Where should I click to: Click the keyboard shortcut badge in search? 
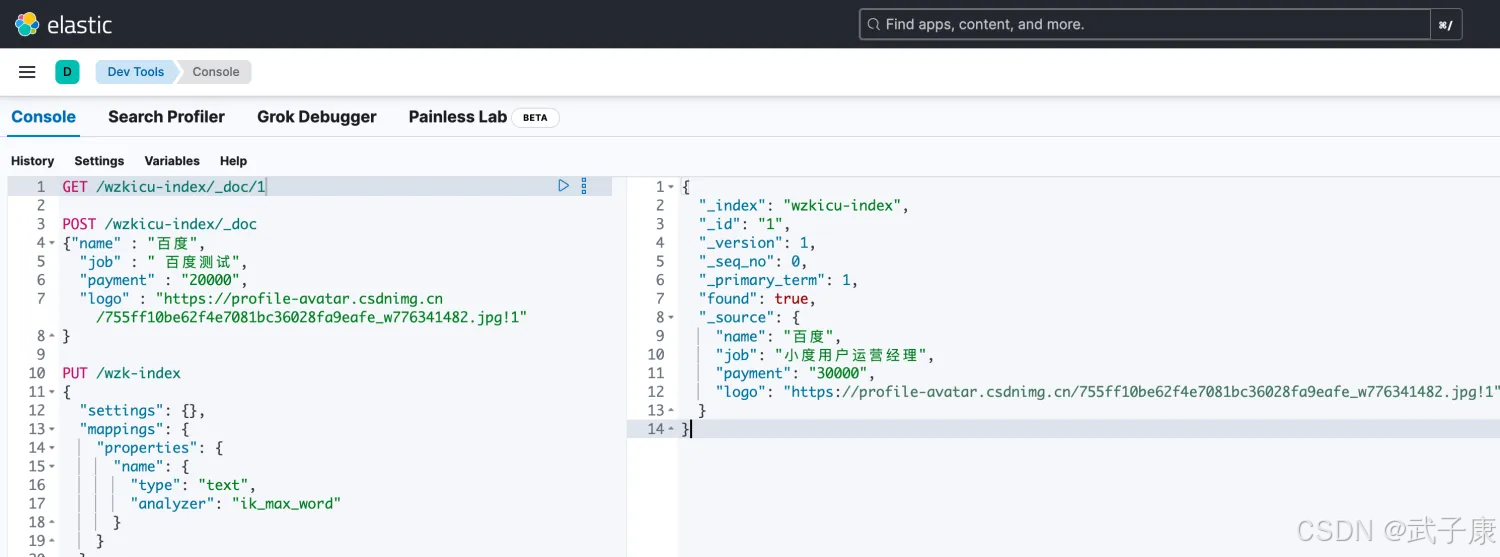(1445, 25)
